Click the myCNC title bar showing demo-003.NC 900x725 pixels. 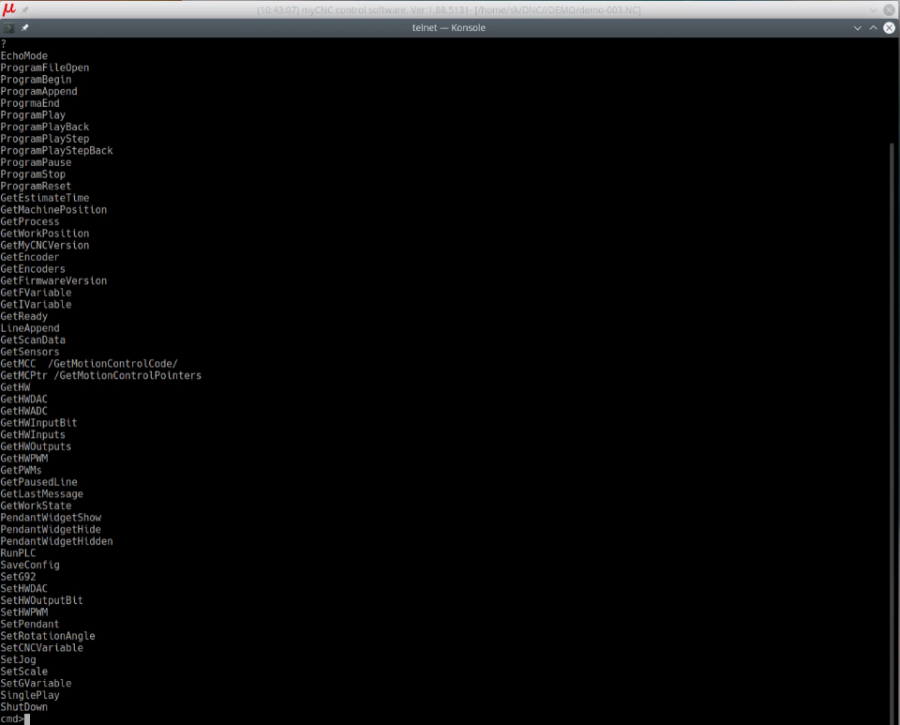point(450,9)
